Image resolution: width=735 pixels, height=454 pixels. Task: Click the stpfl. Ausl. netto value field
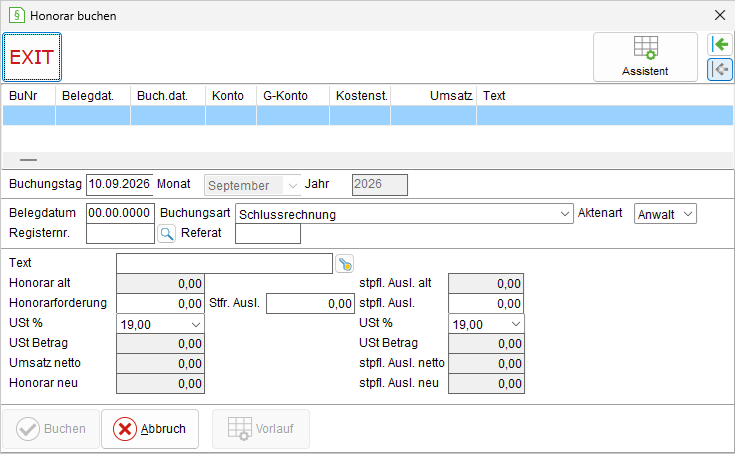(486, 364)
